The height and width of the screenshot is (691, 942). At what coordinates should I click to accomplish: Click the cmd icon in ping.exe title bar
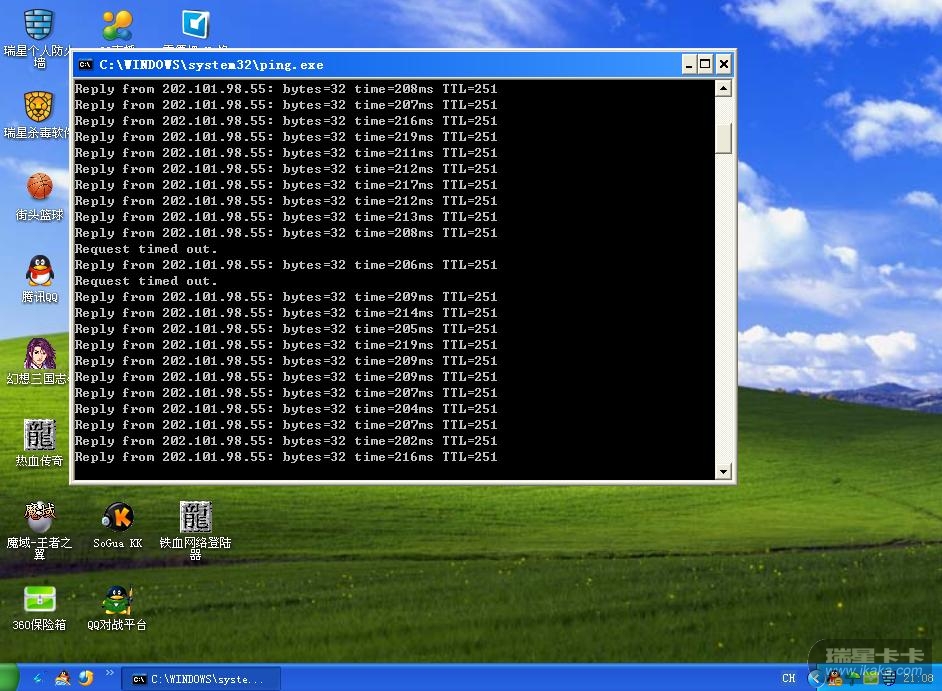[x=86, y=65]
